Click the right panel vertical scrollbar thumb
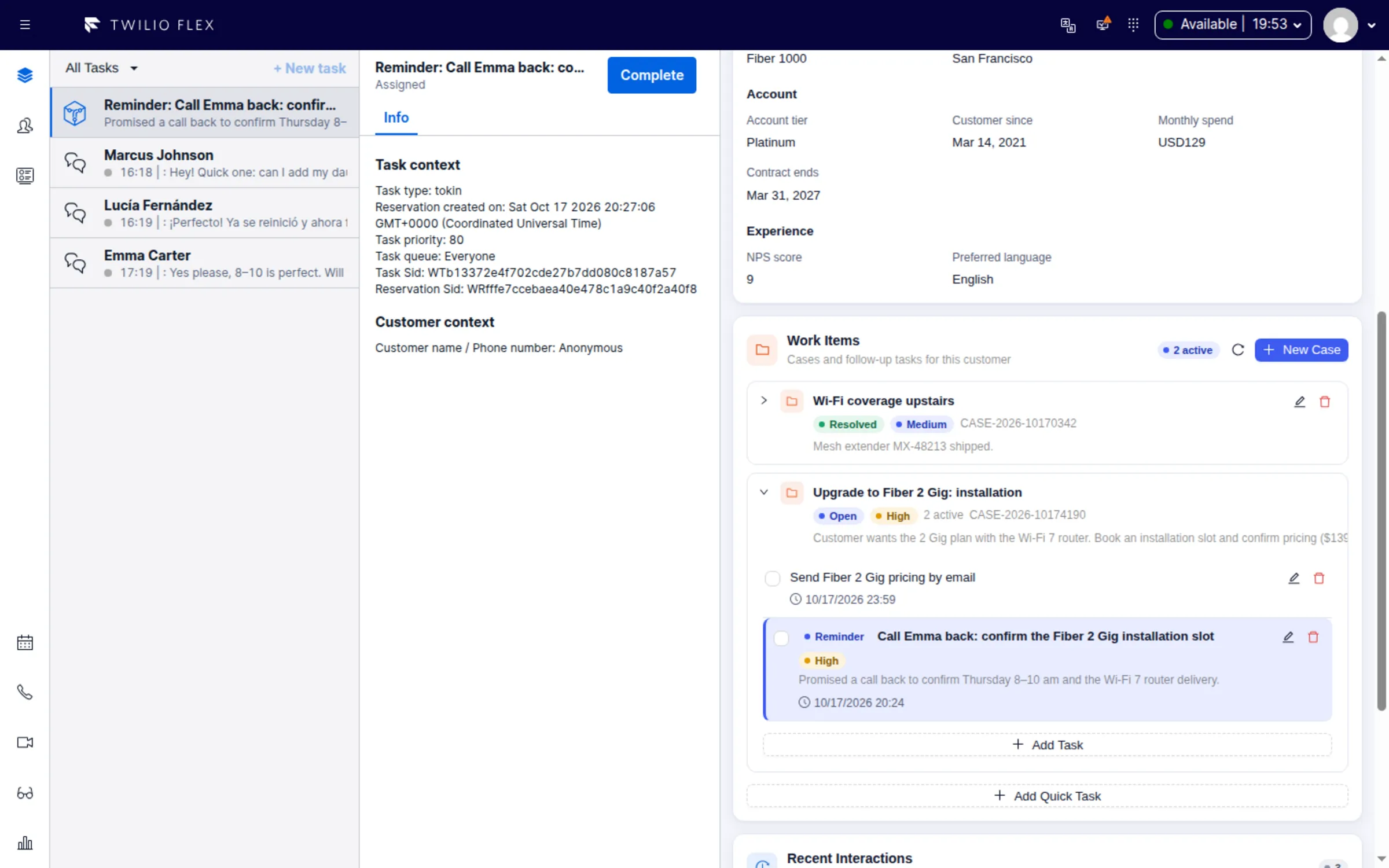Viewport: 1389px width, 868px height. [1381, 511]
